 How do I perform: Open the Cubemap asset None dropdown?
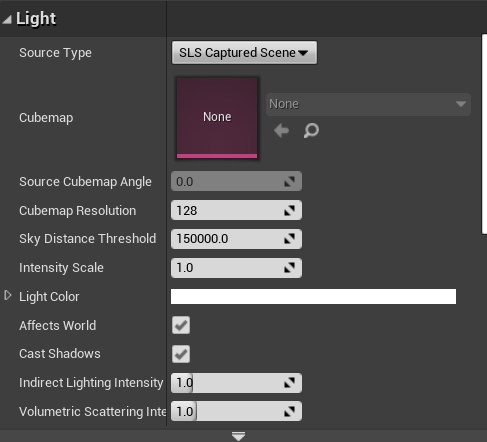point(368,104)
